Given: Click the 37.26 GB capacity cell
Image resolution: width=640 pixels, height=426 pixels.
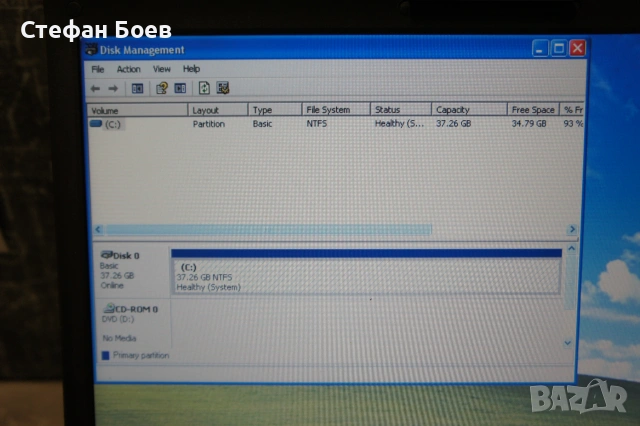Looking at the screenshot, I should pos(453,123).
